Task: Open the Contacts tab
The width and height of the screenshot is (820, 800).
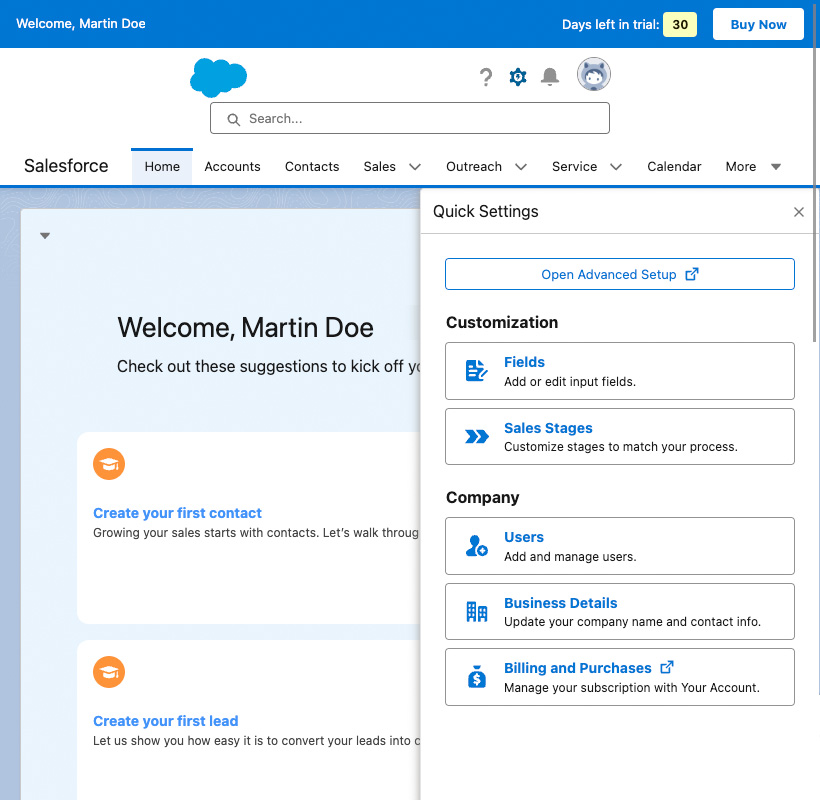Action: click(312, 166)
